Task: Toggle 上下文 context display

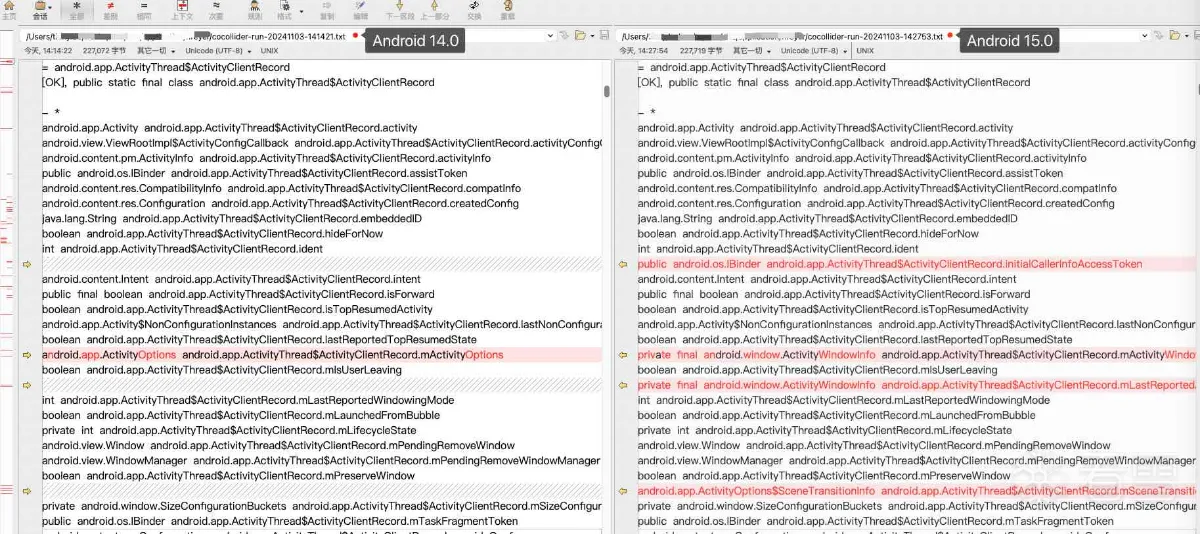Action: point(182,10)
